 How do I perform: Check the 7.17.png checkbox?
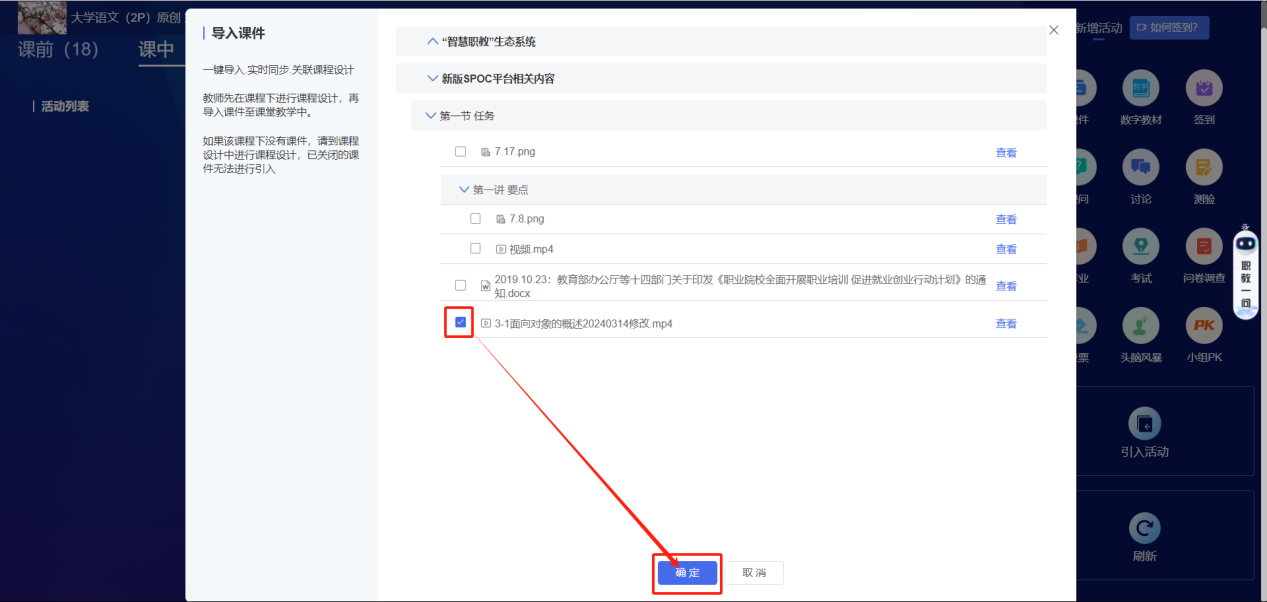pyautogui.click(x=460, y=150)
